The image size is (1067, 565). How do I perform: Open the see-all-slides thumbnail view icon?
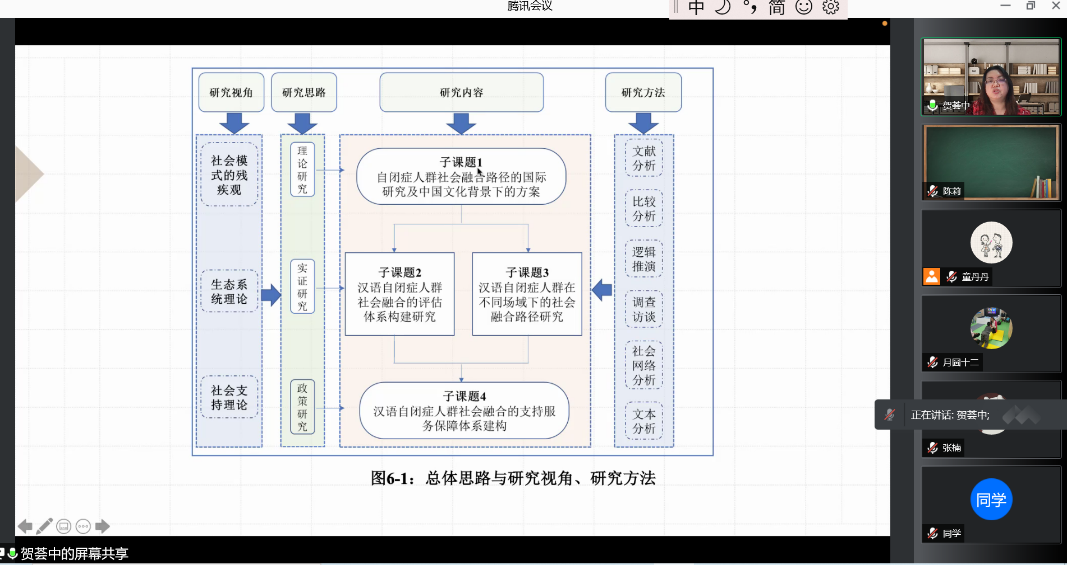(x=64, y=526)
